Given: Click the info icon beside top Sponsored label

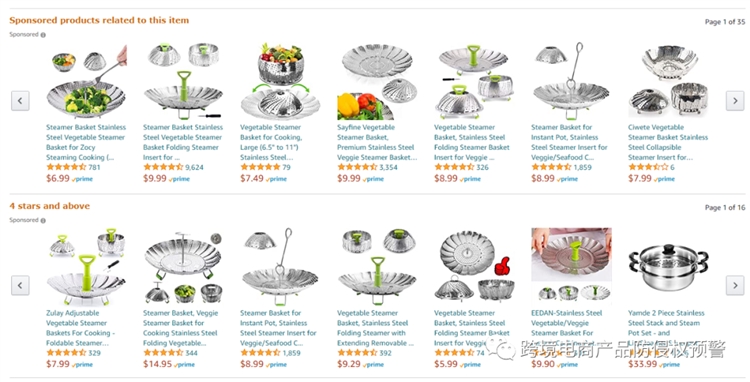Looking at the screenshot, I should pyautogui.click(x=43, y=35).
